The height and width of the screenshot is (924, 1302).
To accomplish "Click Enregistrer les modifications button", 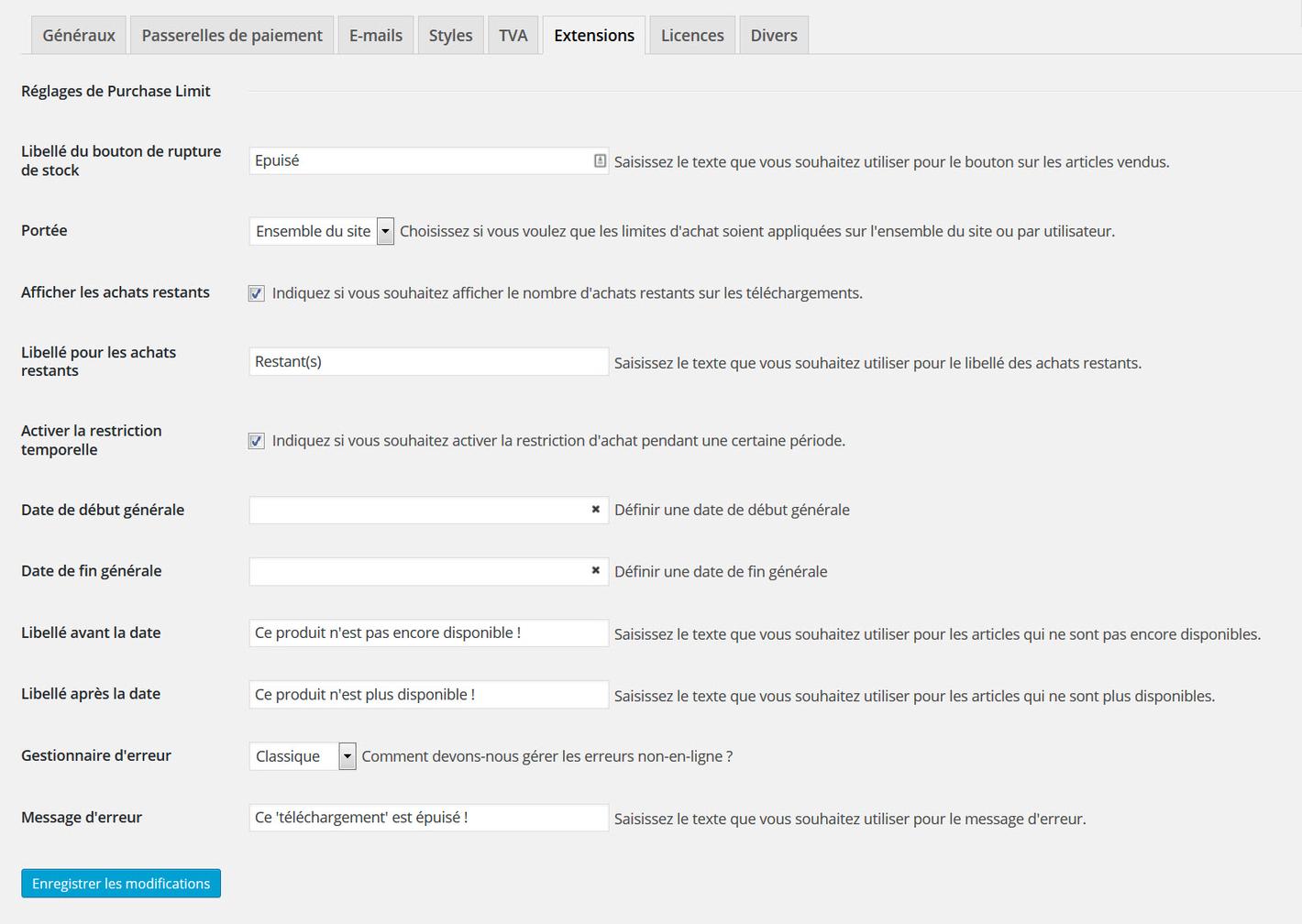I will pos(121,884).
